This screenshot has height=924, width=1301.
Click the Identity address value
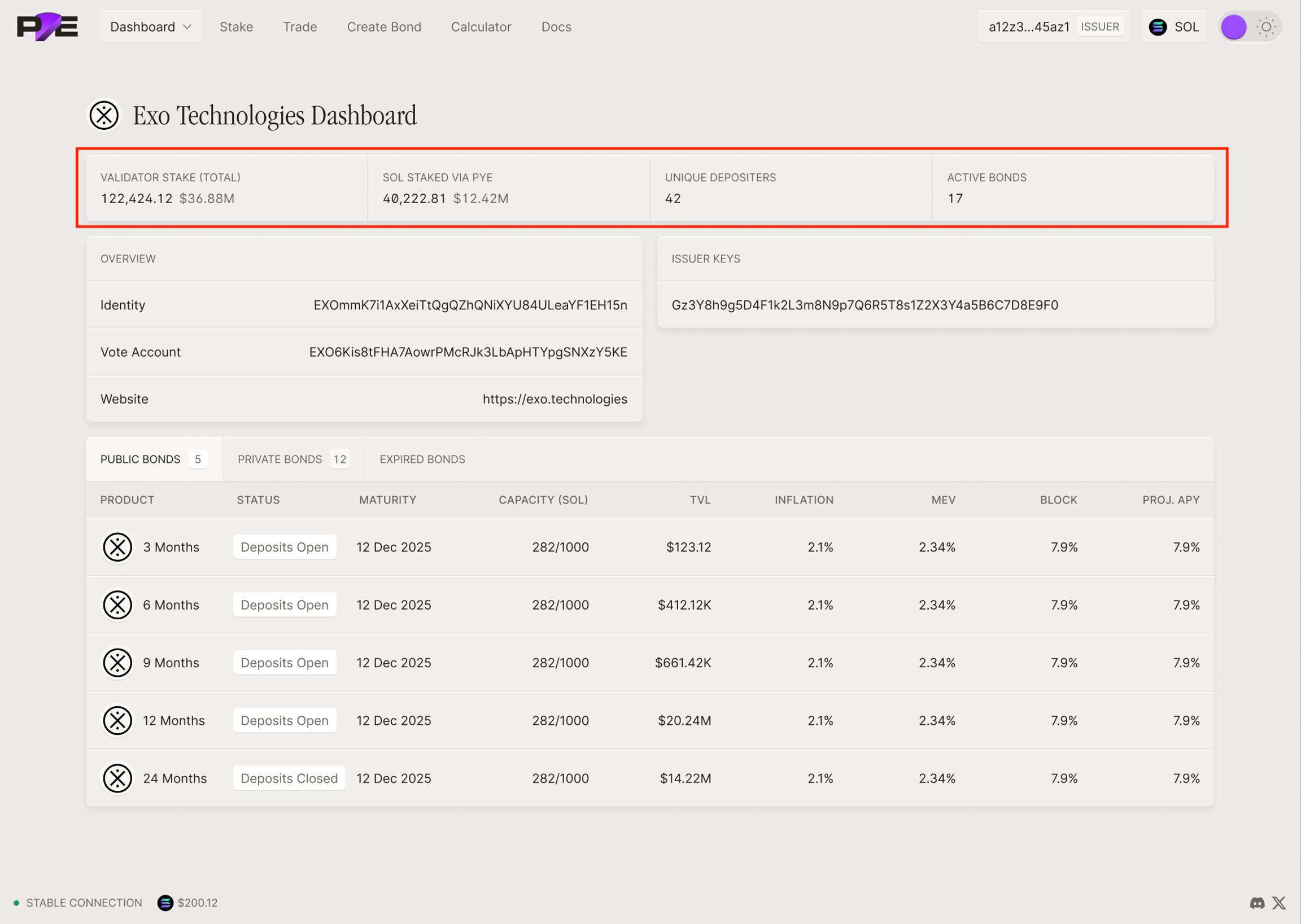[x=470, y=305]
